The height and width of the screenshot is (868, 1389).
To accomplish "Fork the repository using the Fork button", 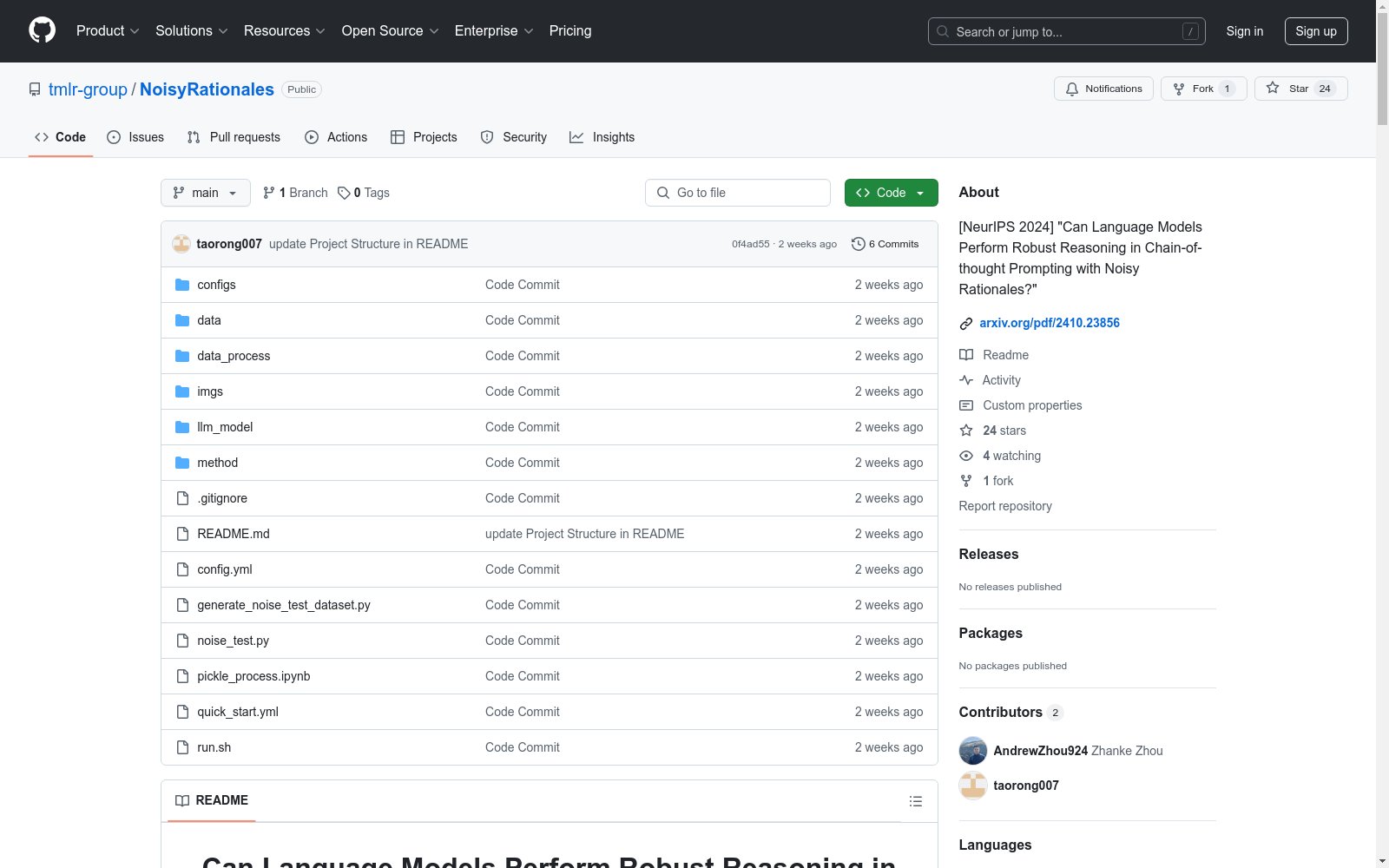I will tap(1203, 89).
